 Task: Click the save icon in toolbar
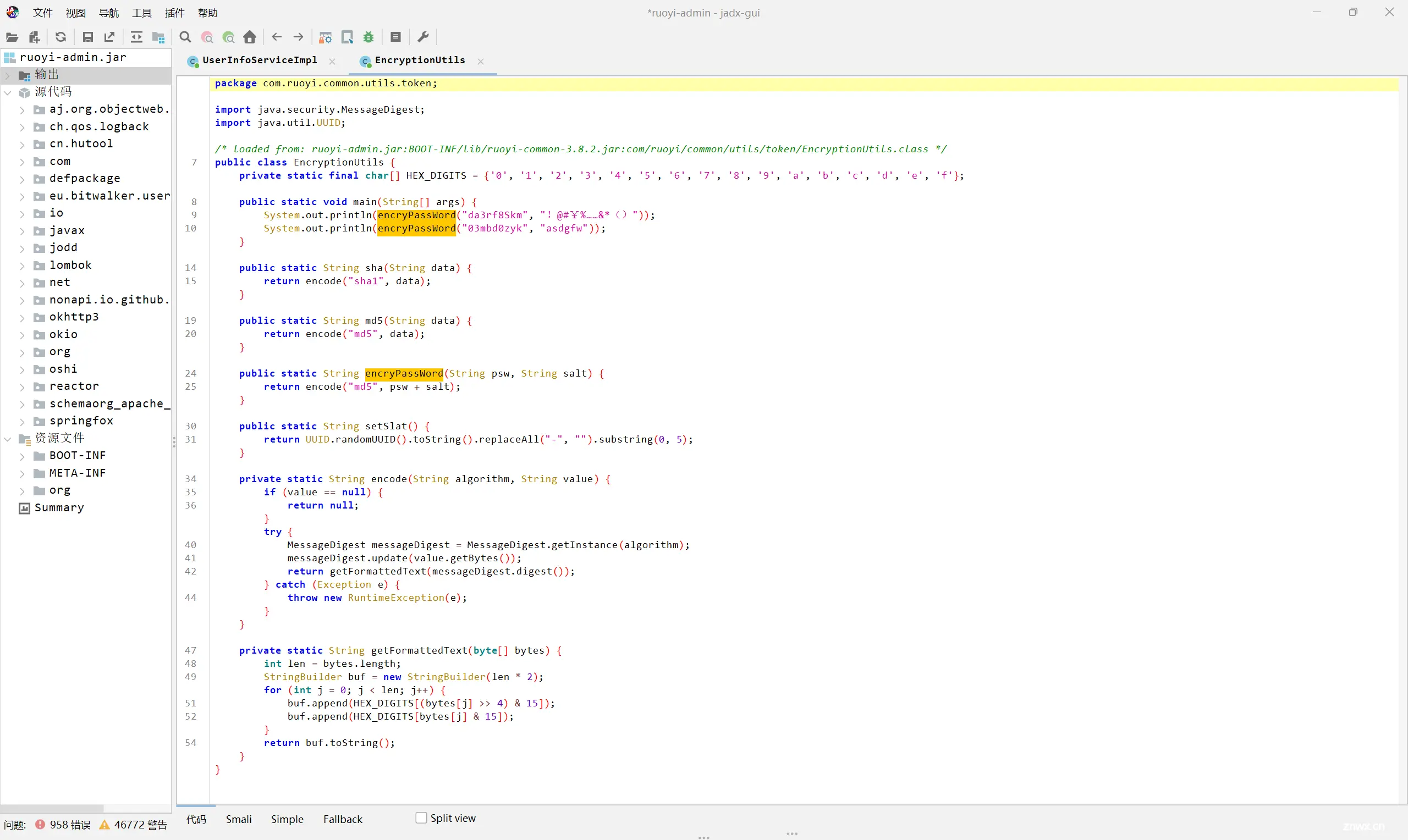coord(87,37)
